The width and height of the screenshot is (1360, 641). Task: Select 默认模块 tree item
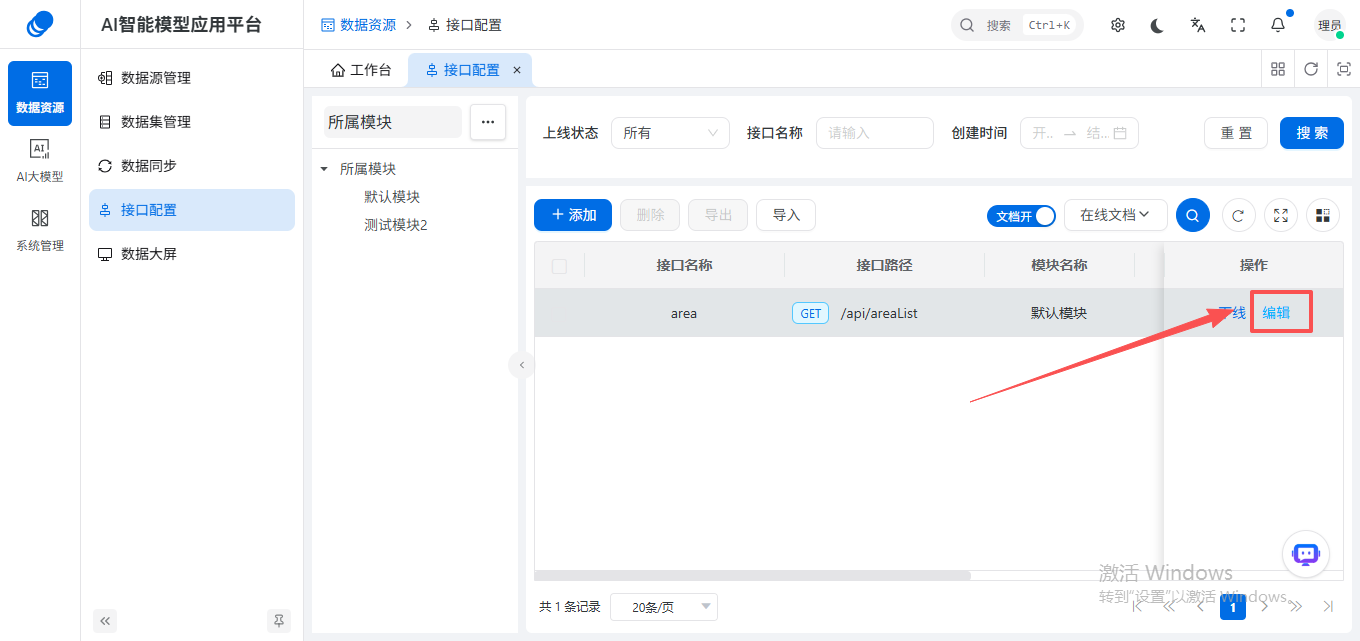(x=392, y=197)
